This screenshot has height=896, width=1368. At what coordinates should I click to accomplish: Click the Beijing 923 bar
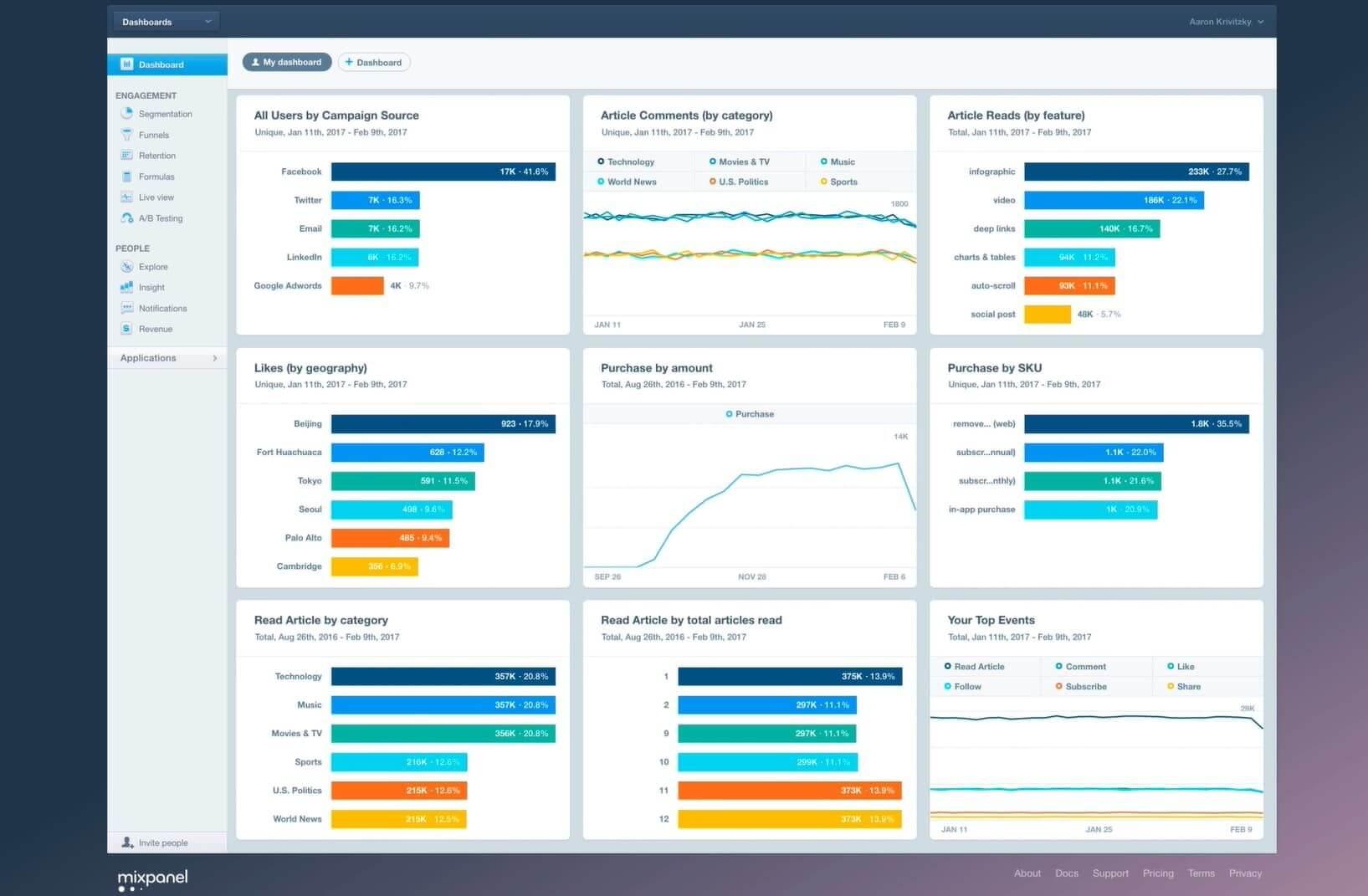click(443, 424)
